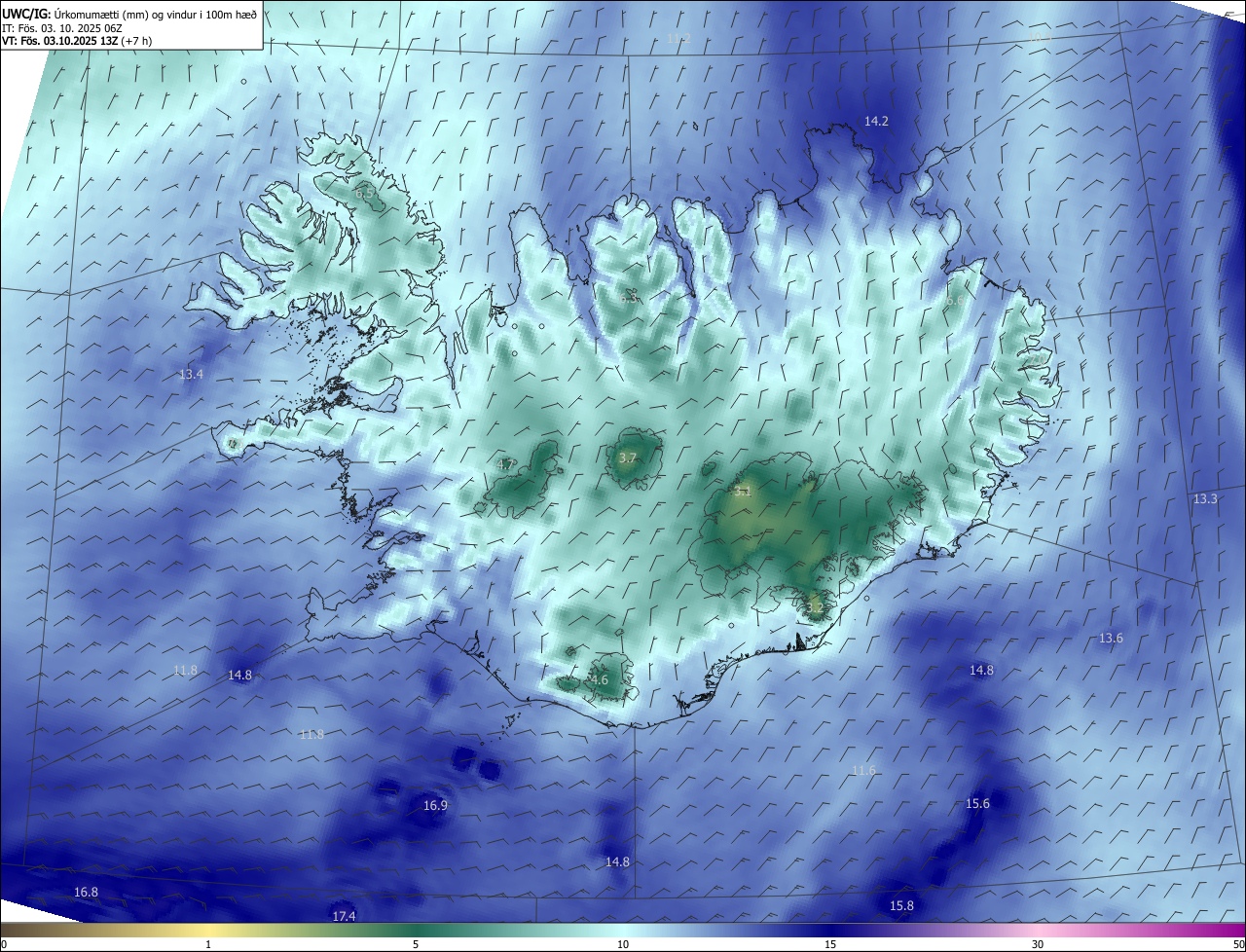Click the 3.7 value on the glacier
This screenshot has height=952, width=1246.
point(628,458)
